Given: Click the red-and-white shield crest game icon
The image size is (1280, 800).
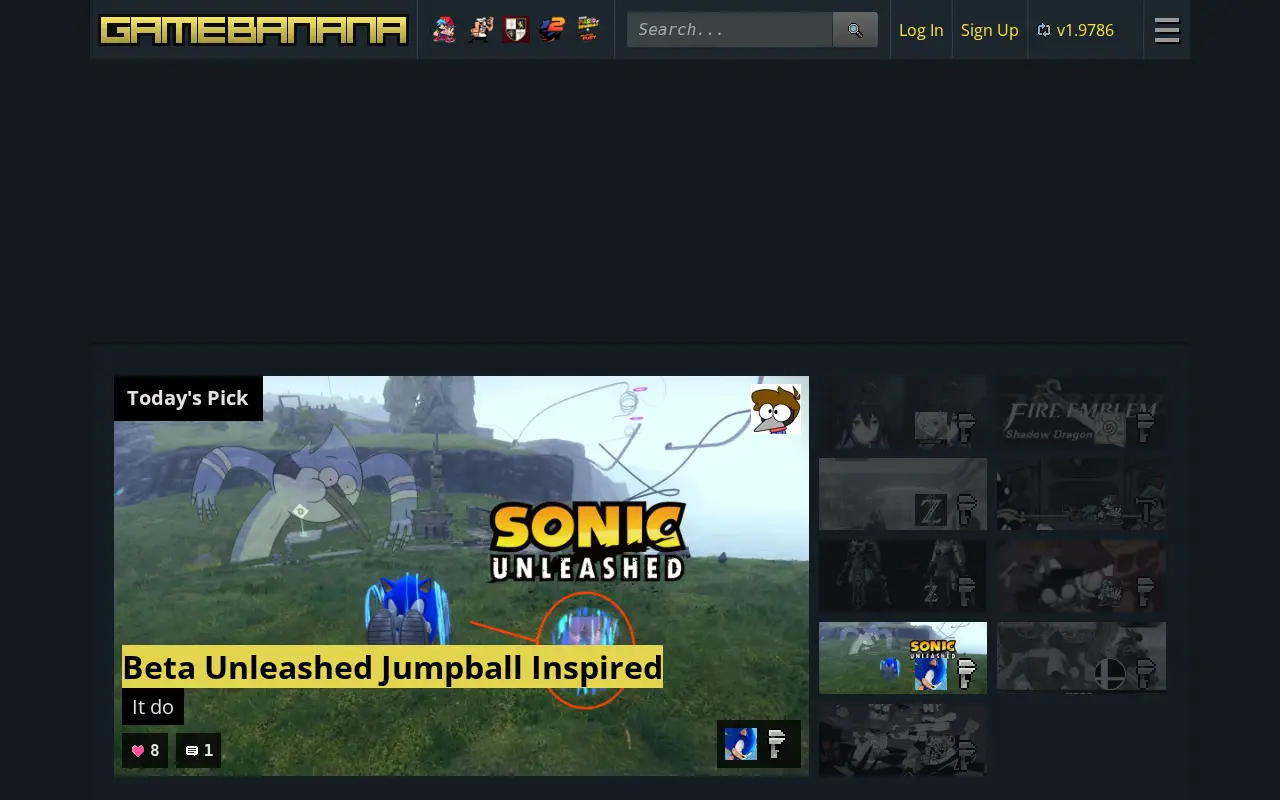Looking at the screenshot, I should [516, 30].
